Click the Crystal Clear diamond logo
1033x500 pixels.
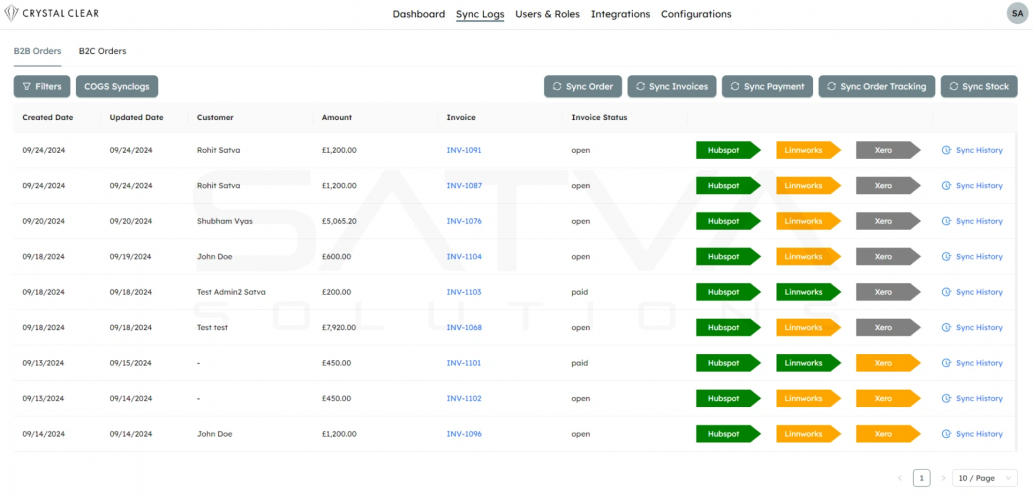(11, 13)
